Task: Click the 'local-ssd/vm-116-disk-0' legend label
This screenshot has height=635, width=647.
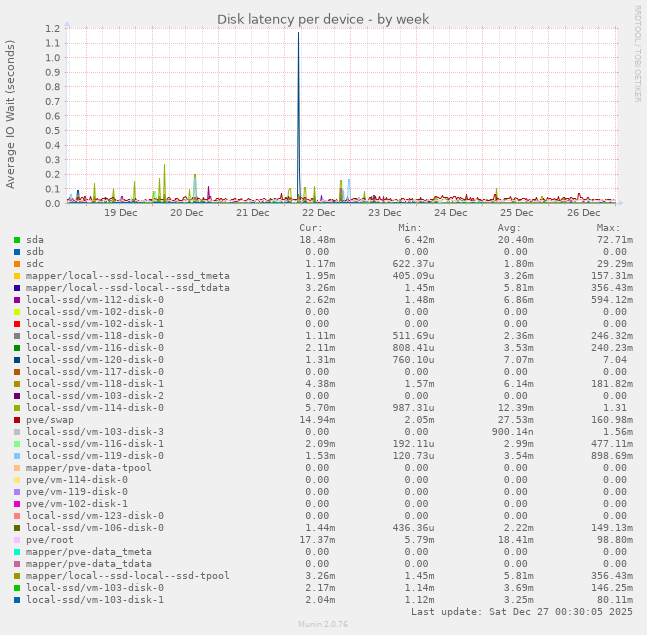Action: 95,348
